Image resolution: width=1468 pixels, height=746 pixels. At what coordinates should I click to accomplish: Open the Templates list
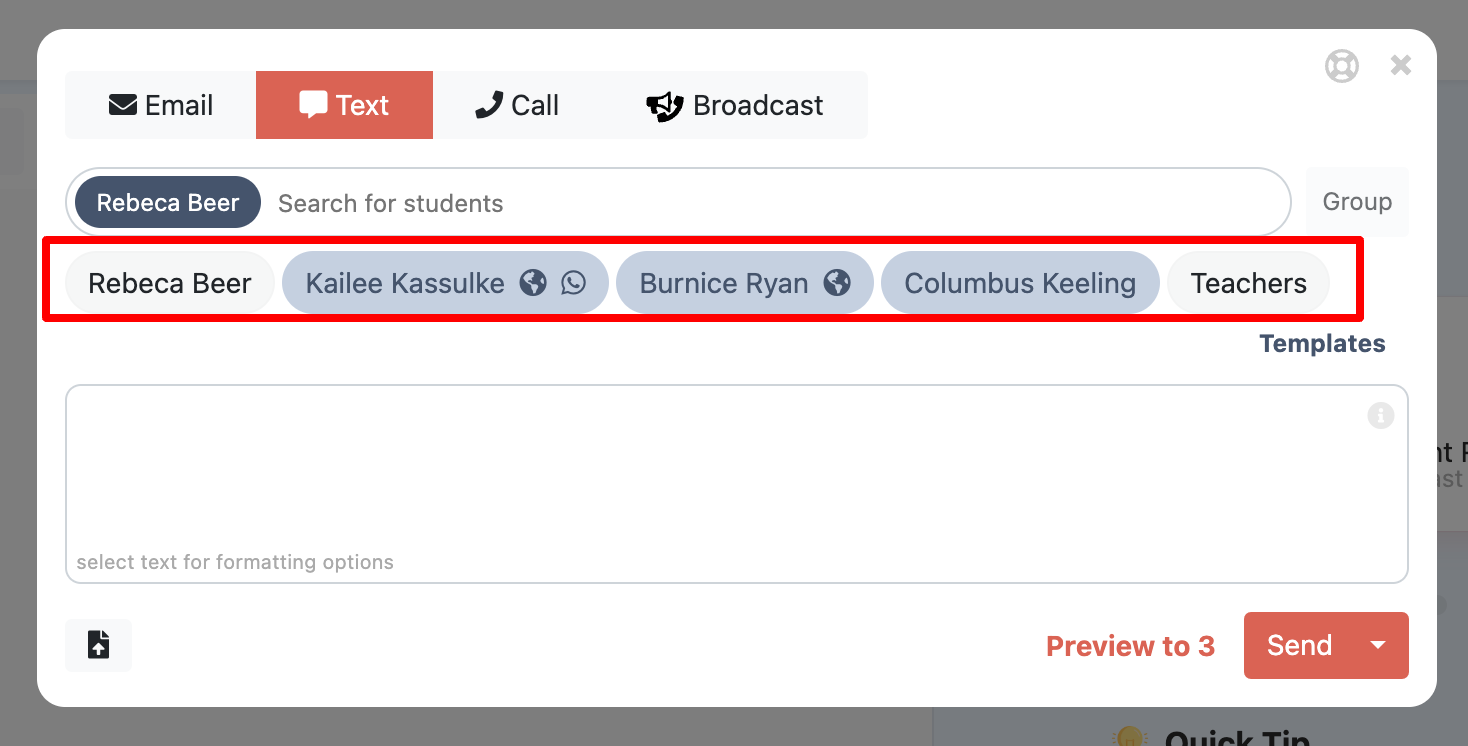click(x=1322, y=344)
